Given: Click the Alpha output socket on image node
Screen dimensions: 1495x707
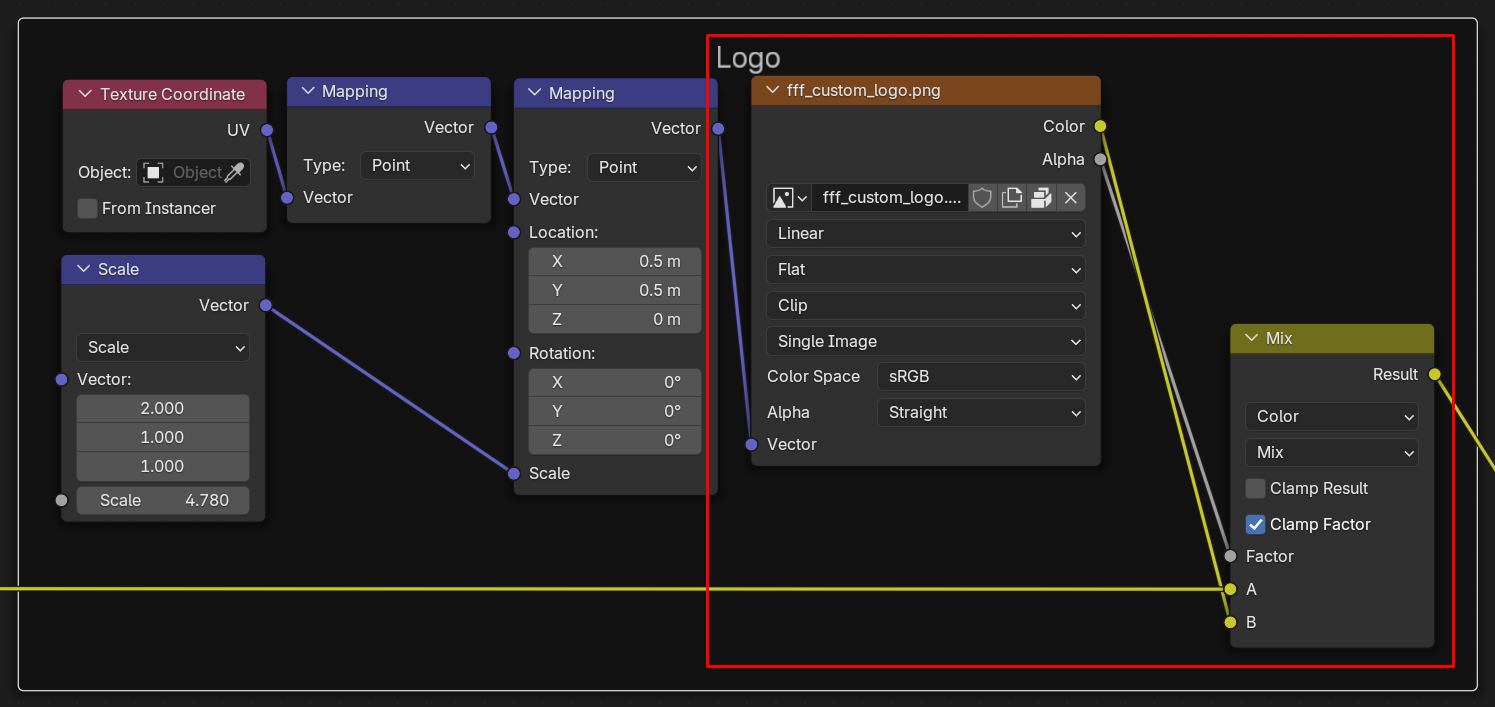Looking at the screenshot, I should coord(1100,159).
